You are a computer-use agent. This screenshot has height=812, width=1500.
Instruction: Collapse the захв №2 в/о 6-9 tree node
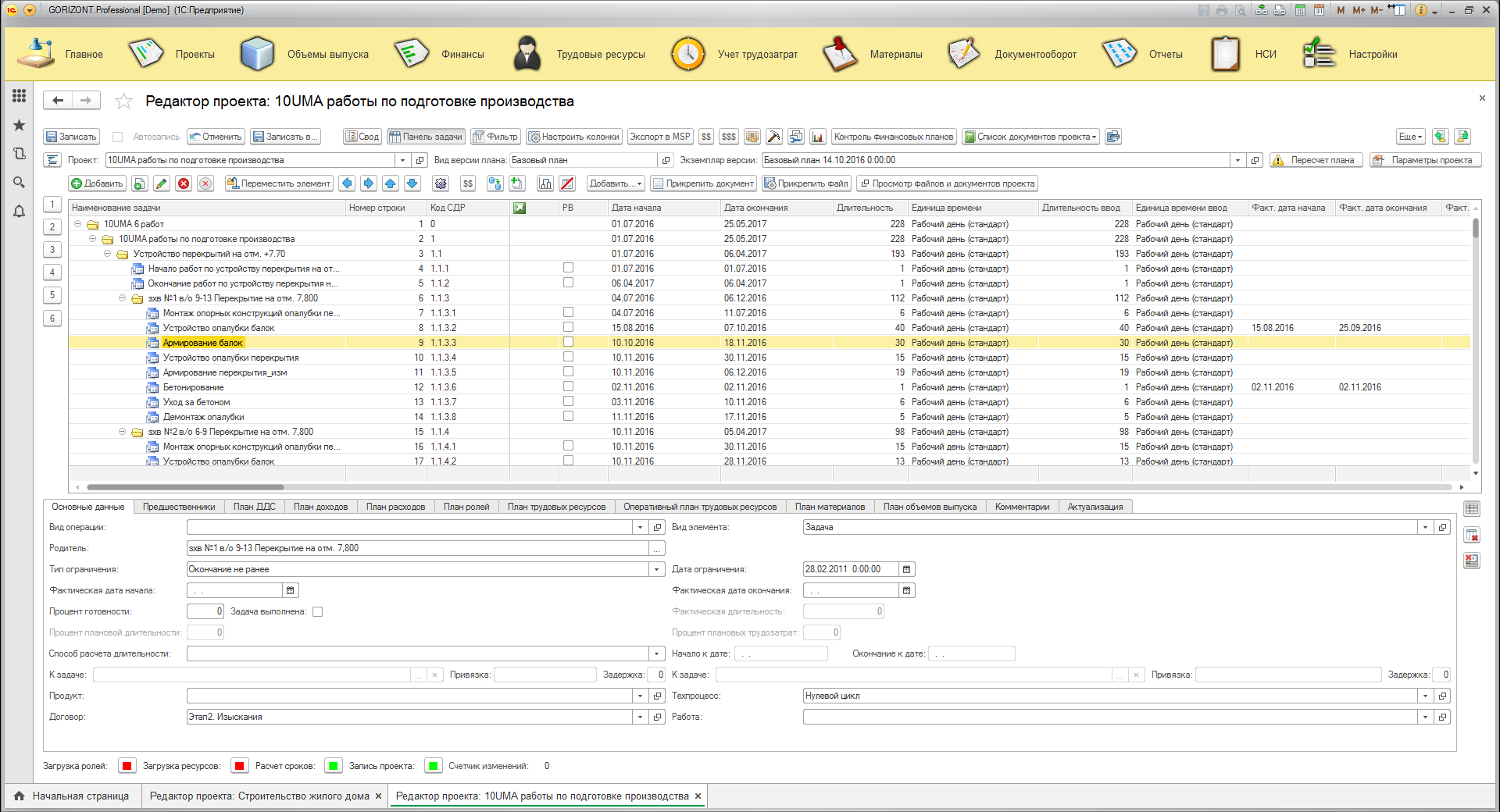coord(122,432)
